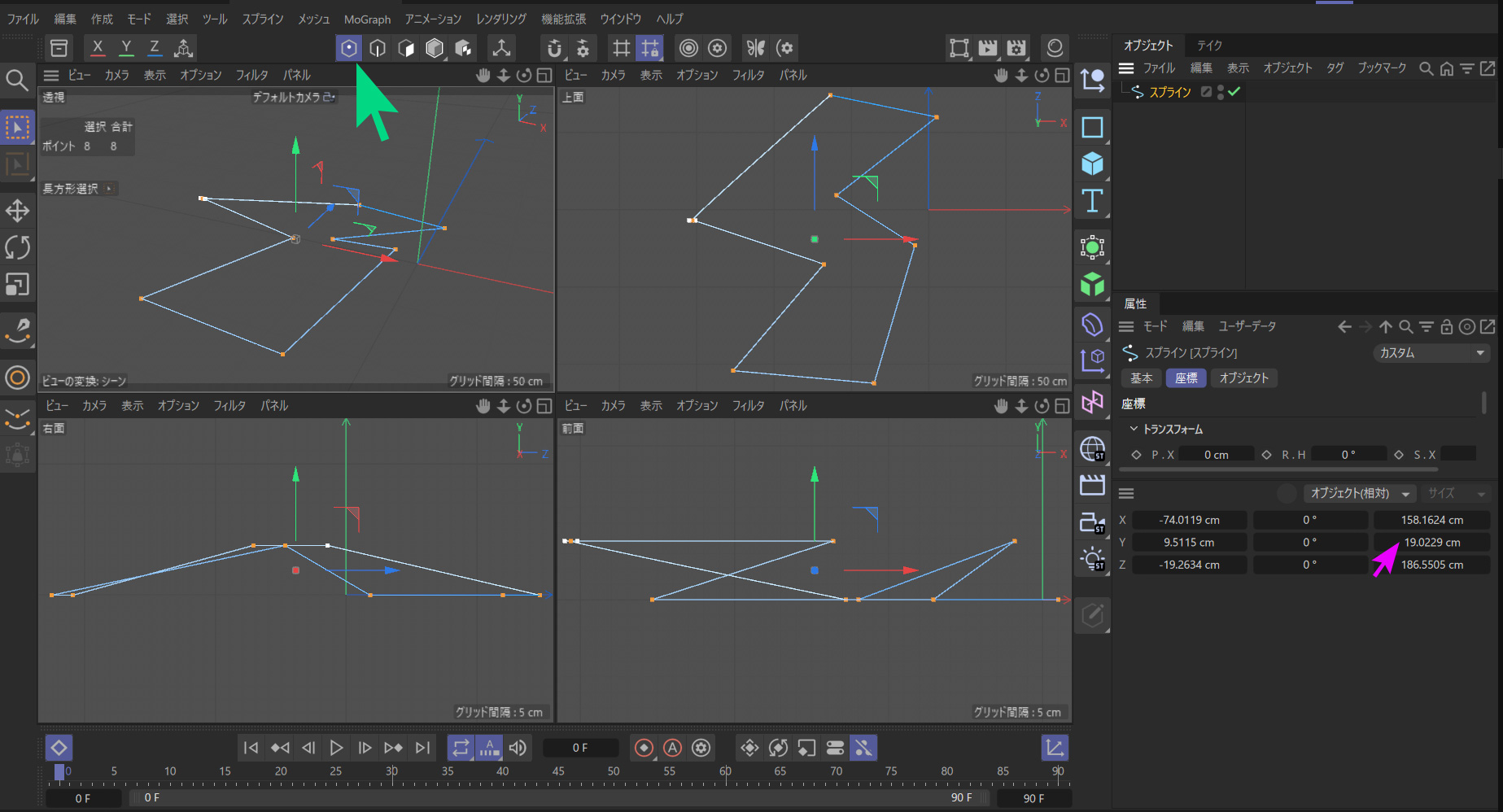Activate the Scale tool in left toolbar
The width and height of the screenshot is (1503, 812).
pyautogui.click(x=17, y=284)
